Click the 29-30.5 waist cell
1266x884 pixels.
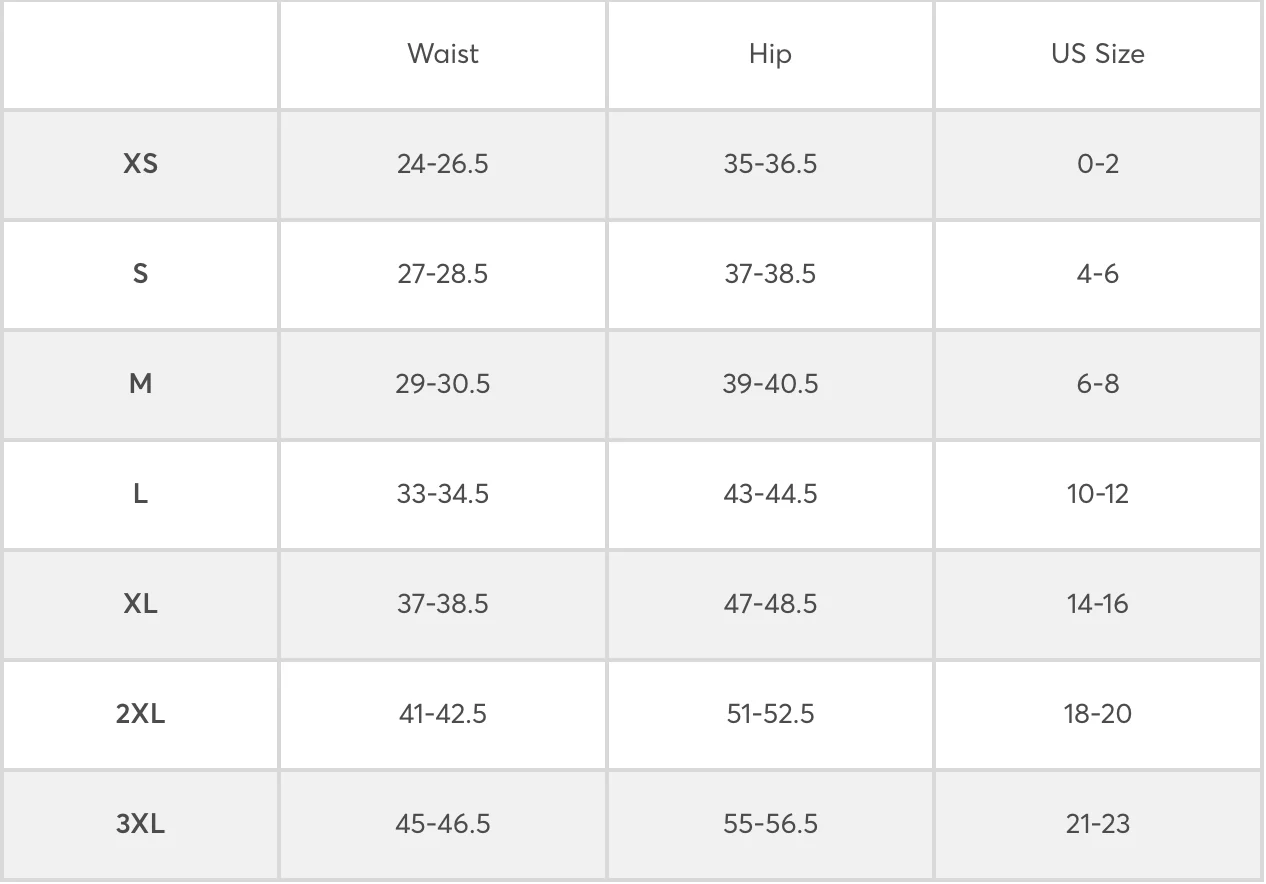tap(443, 384)
